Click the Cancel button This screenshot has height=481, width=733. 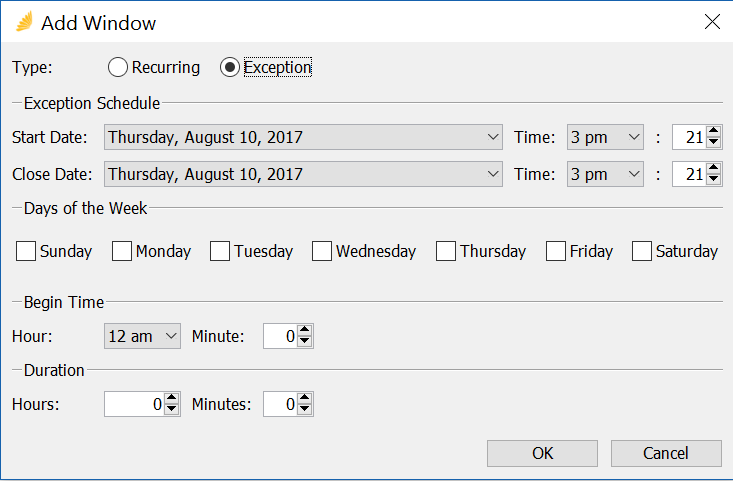(666, 453)
